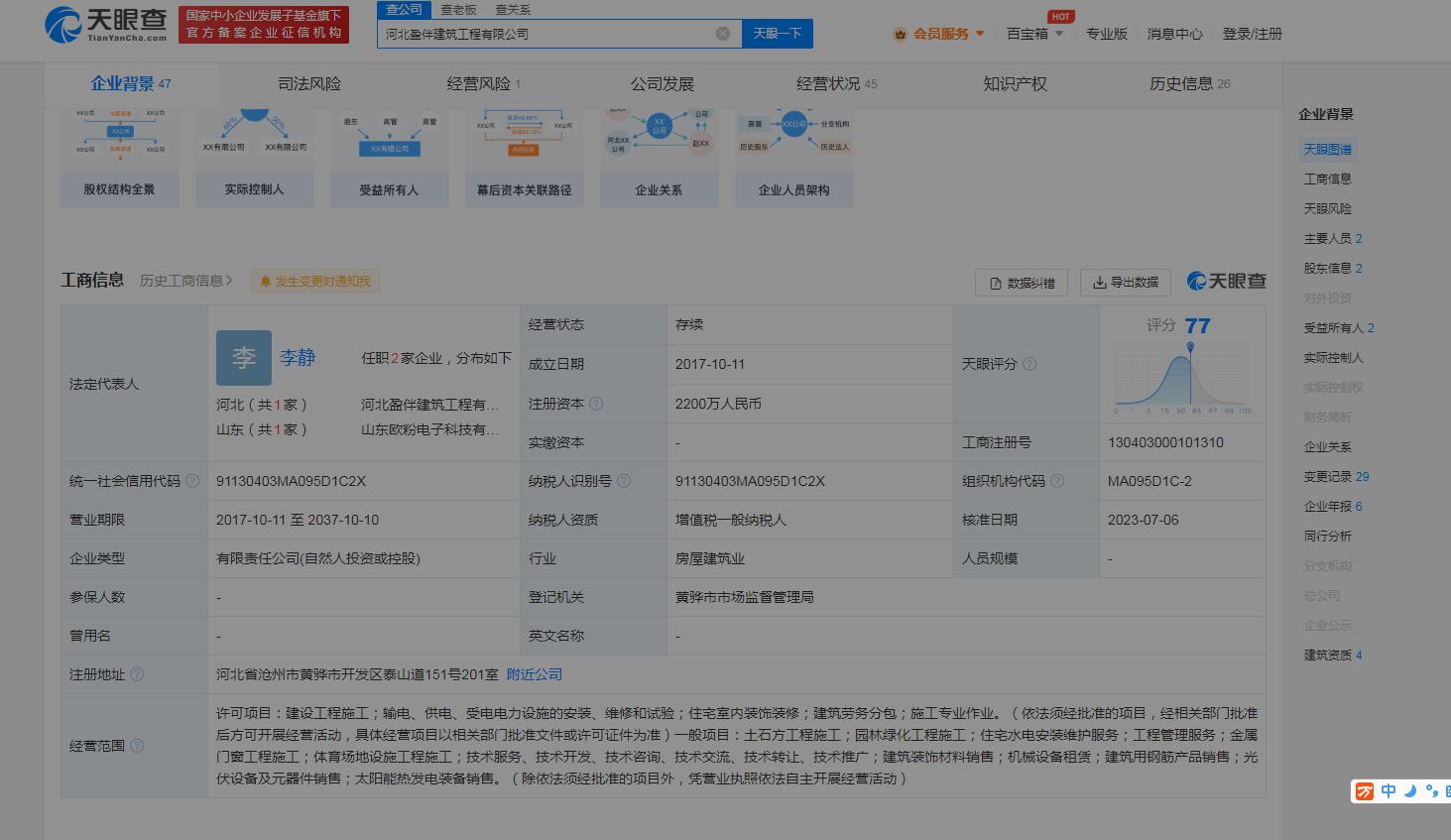Click the moon icon in IME bar
The width and height of the screenshot is (1451, 840).
coord(1410,790)
